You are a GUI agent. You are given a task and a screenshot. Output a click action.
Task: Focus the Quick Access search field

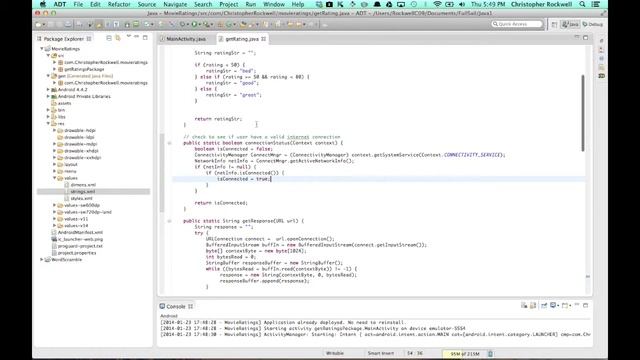point(517,24)
